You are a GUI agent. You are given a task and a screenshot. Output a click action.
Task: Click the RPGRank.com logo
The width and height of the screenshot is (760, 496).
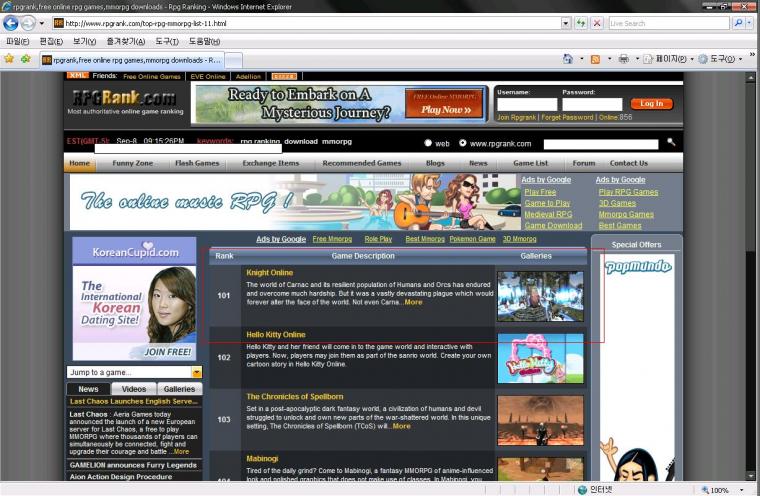pos(124,98)
